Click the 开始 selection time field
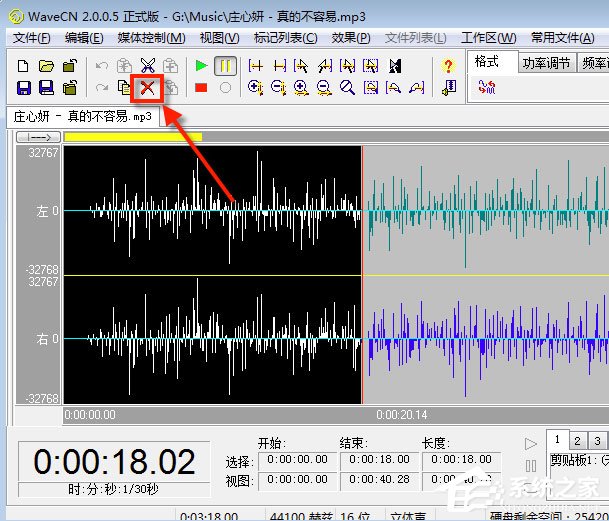 (x=296, y=461)
